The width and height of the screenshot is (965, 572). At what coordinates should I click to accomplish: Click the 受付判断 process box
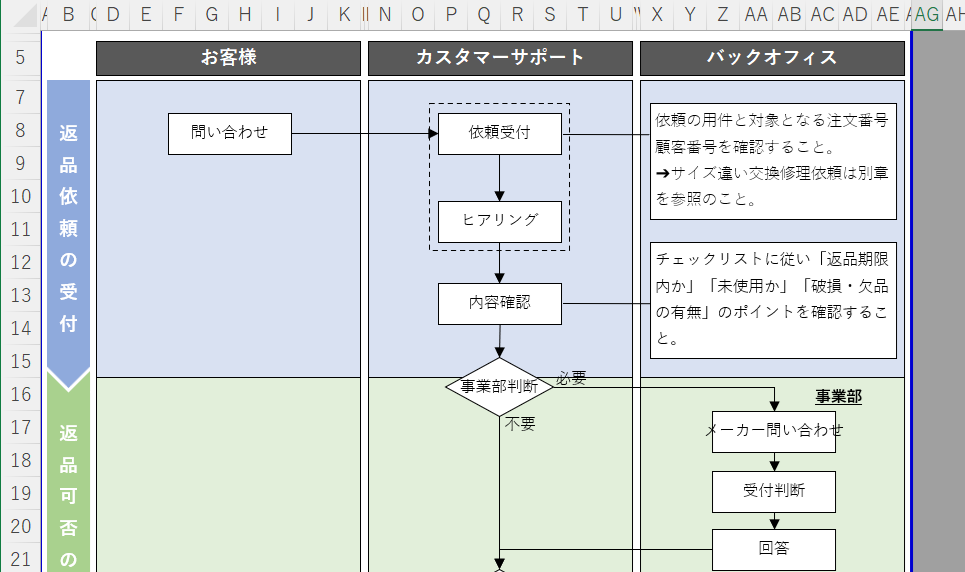[774, 491]
